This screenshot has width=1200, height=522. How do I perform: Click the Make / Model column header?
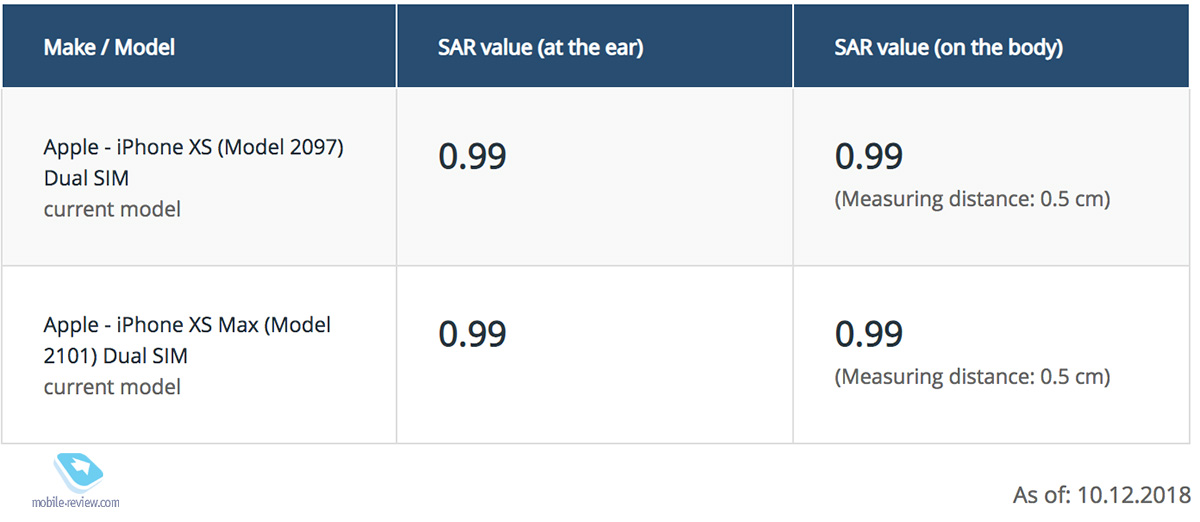pyautogui.click(x=110, y=47)
